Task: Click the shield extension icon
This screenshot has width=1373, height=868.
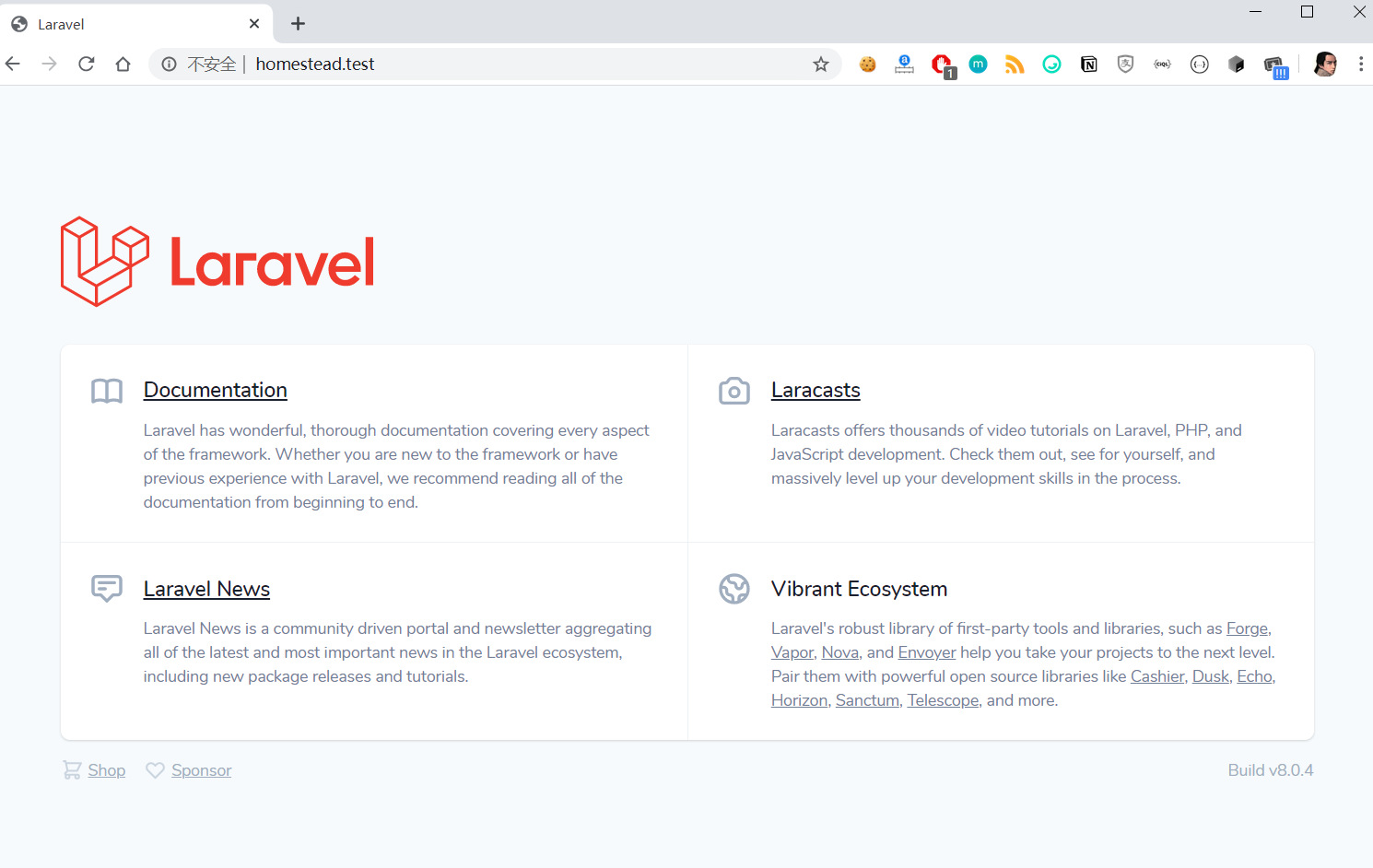Action: (x=1125, y=64)
